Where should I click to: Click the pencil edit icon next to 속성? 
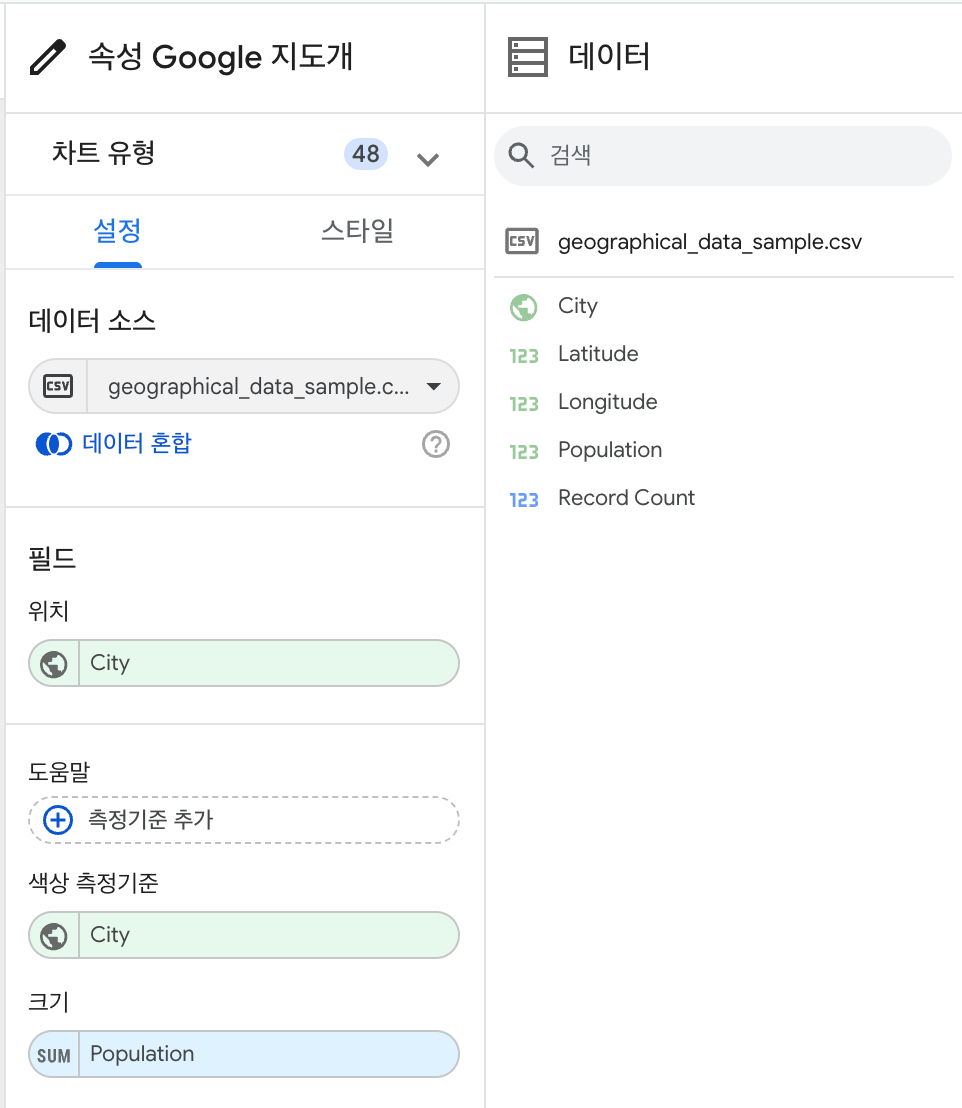point(45,57)
